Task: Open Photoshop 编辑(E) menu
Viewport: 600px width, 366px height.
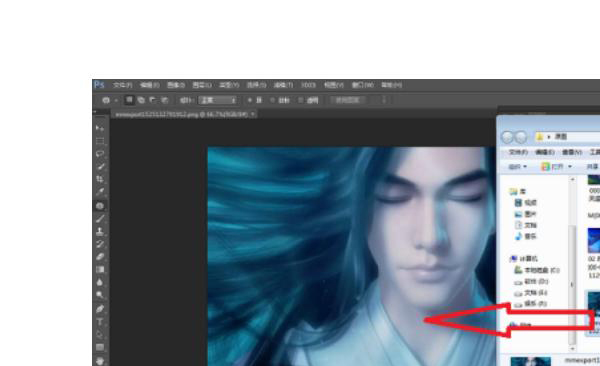Action: coord(150,85)
